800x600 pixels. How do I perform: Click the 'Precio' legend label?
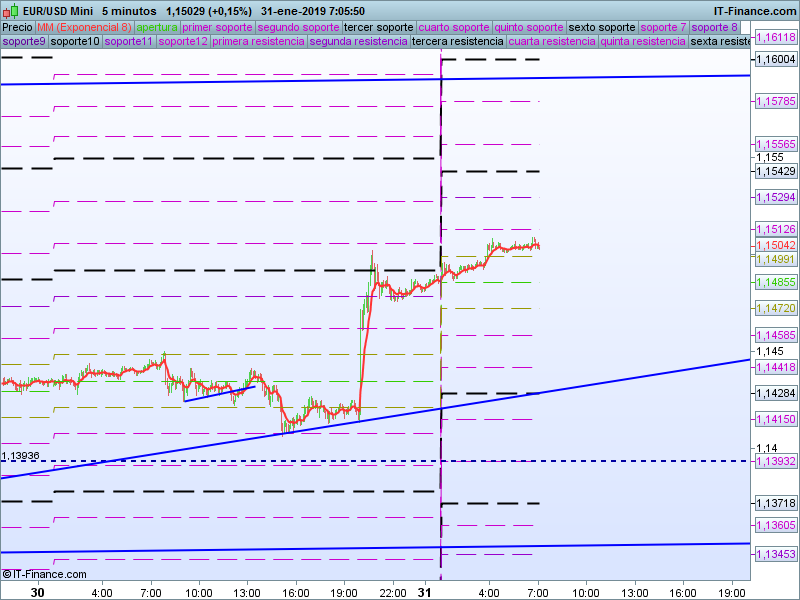coord(17,27)
